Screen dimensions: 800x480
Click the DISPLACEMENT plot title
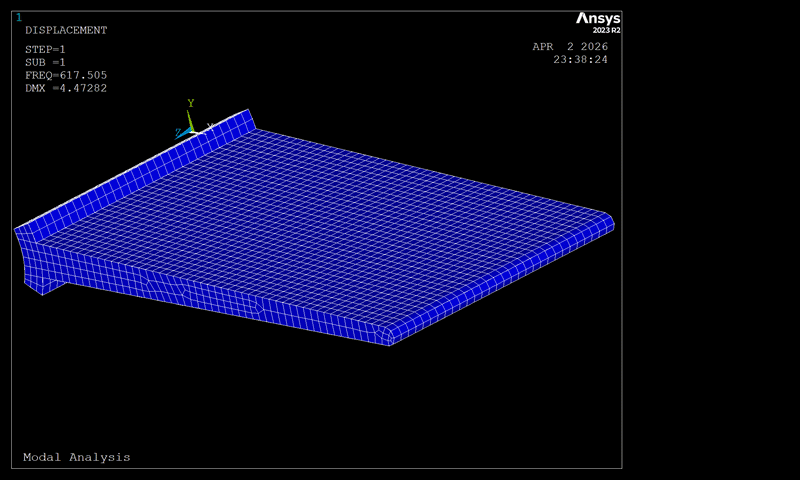[x=65, y=30]
